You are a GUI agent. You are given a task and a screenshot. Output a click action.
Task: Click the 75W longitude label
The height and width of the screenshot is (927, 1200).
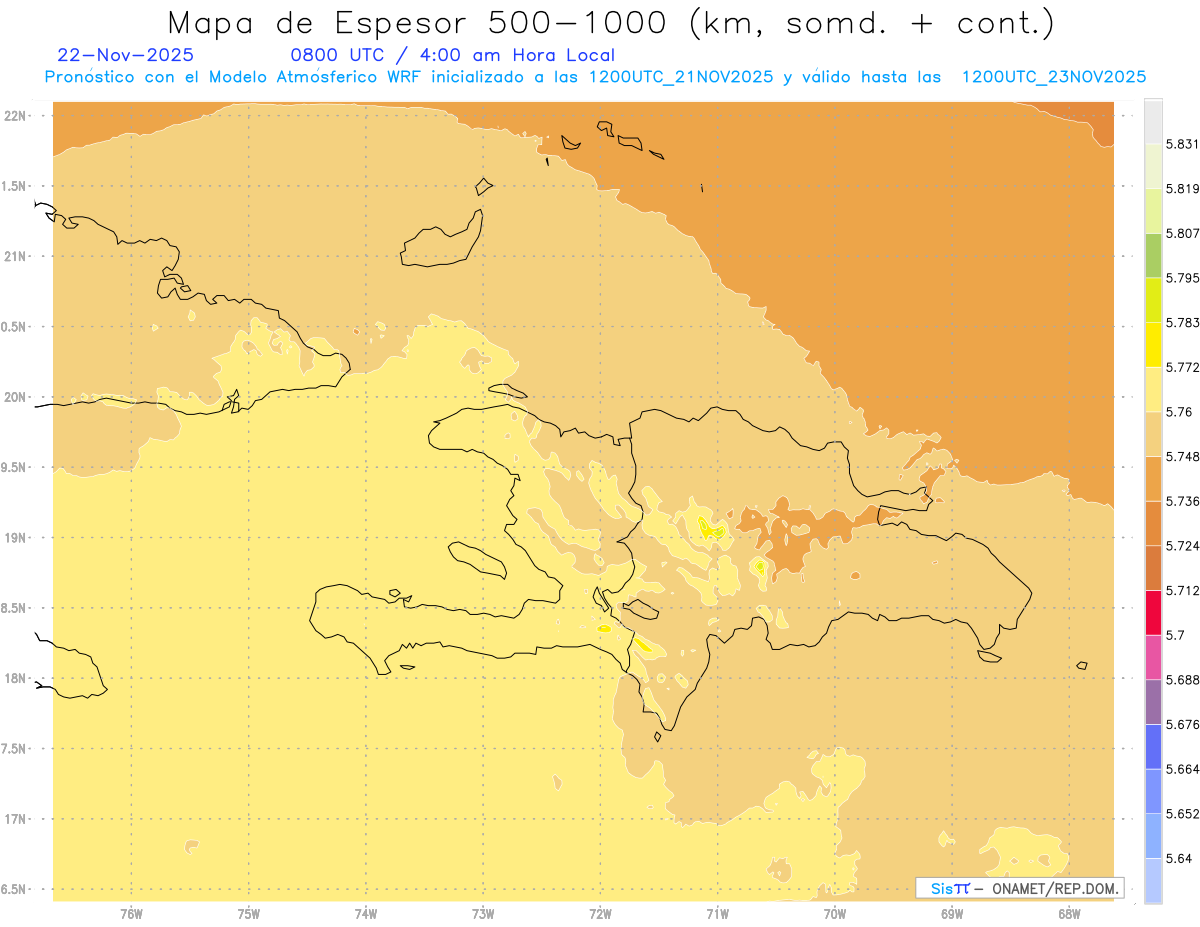(249, 914)
